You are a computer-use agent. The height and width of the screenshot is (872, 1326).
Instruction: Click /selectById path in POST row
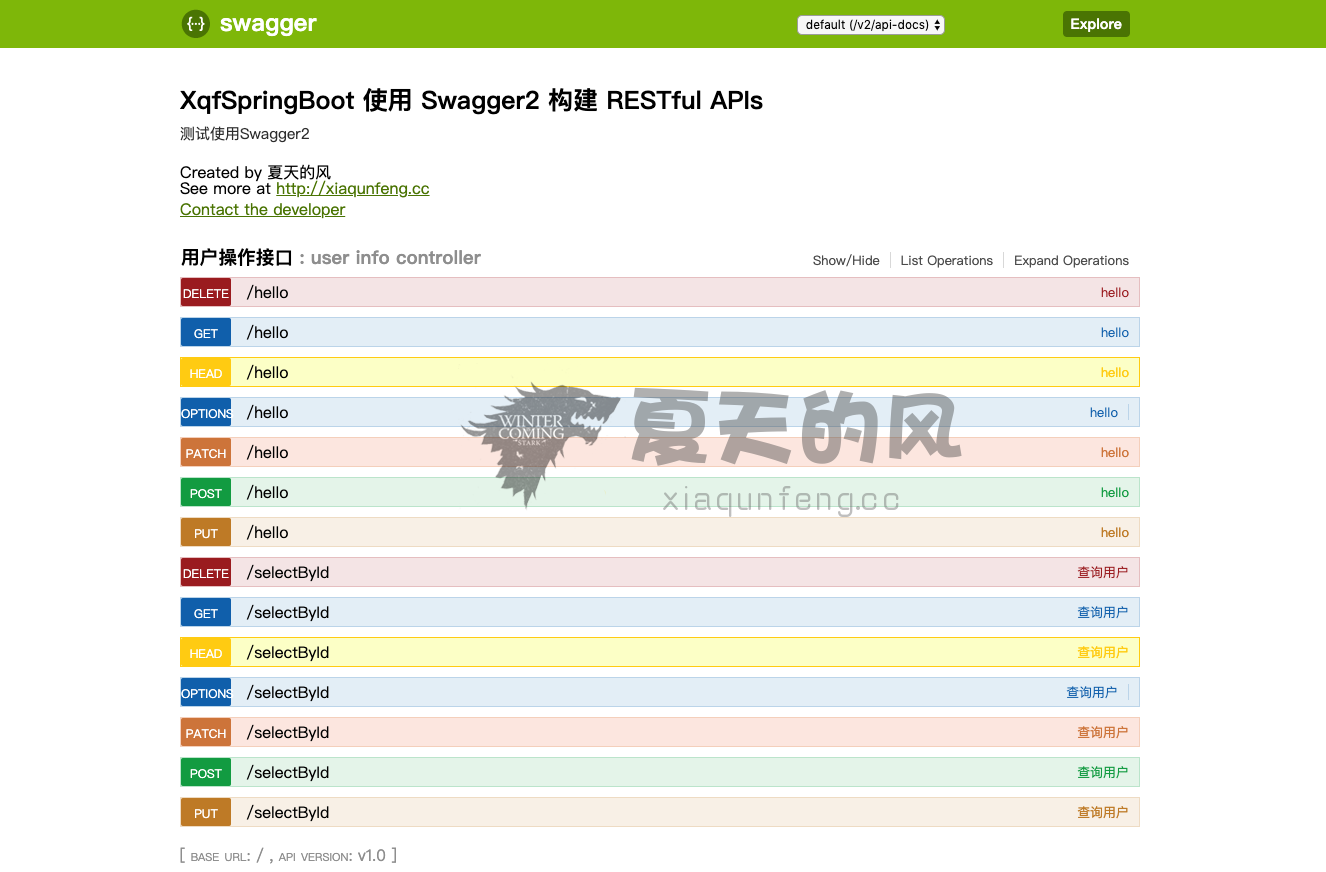pos(288,772)
